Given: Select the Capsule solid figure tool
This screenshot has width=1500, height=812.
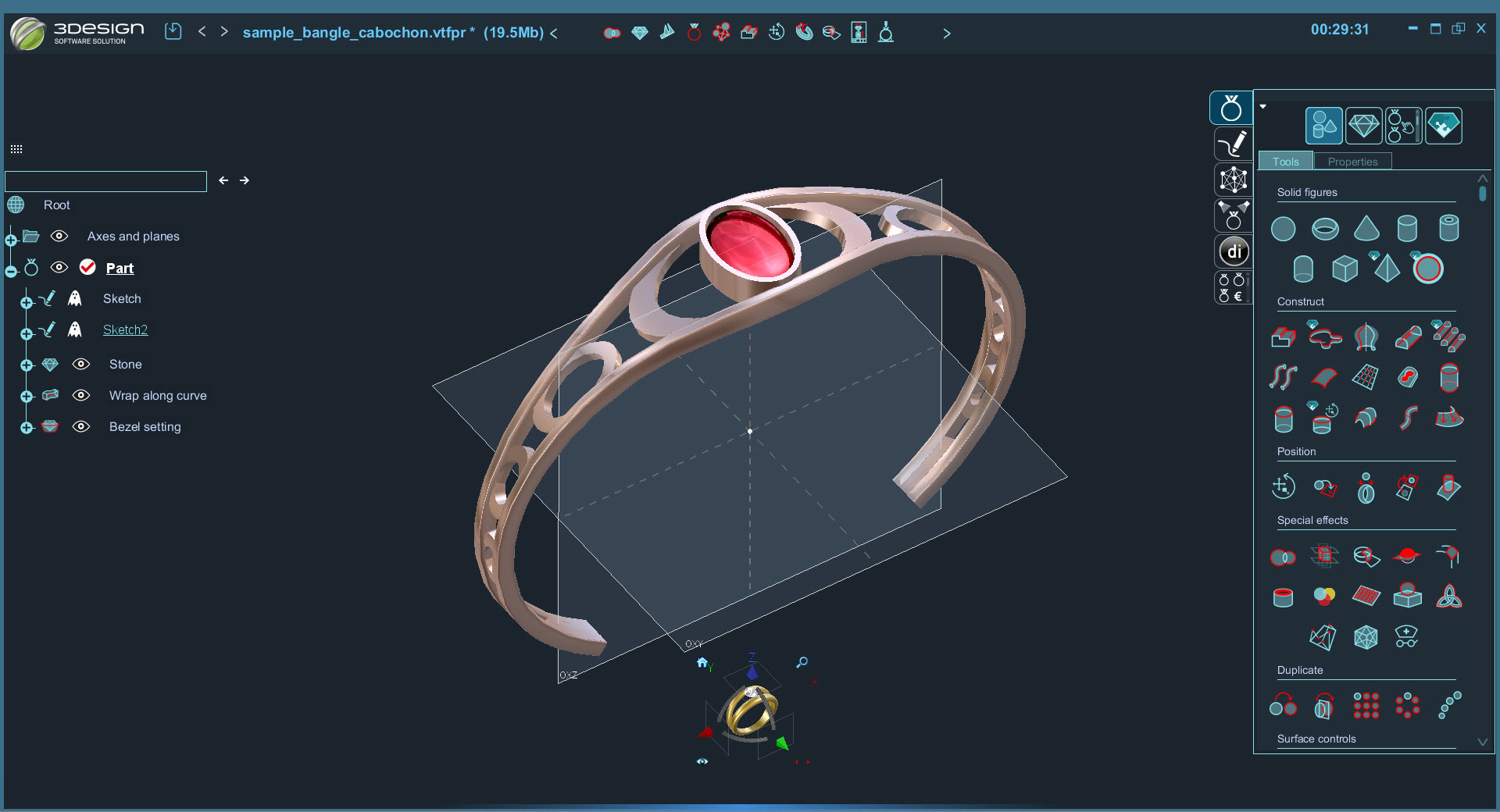Looking at the screenshot, I should [1303, 269].
